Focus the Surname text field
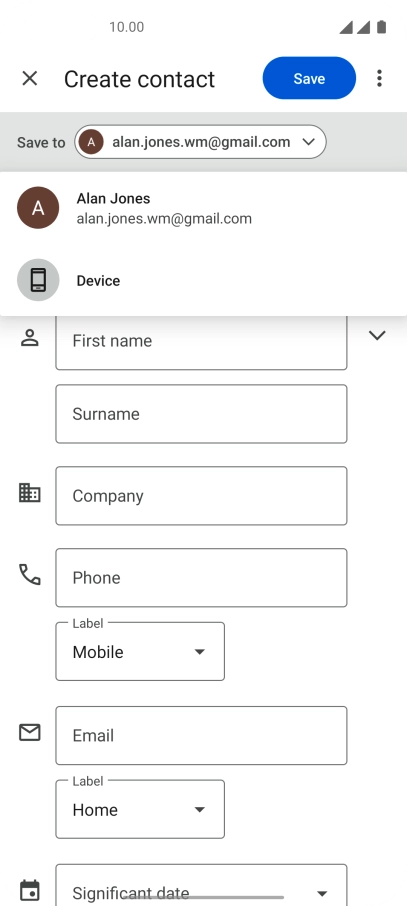The image size is (407, 906). [201, 414]
